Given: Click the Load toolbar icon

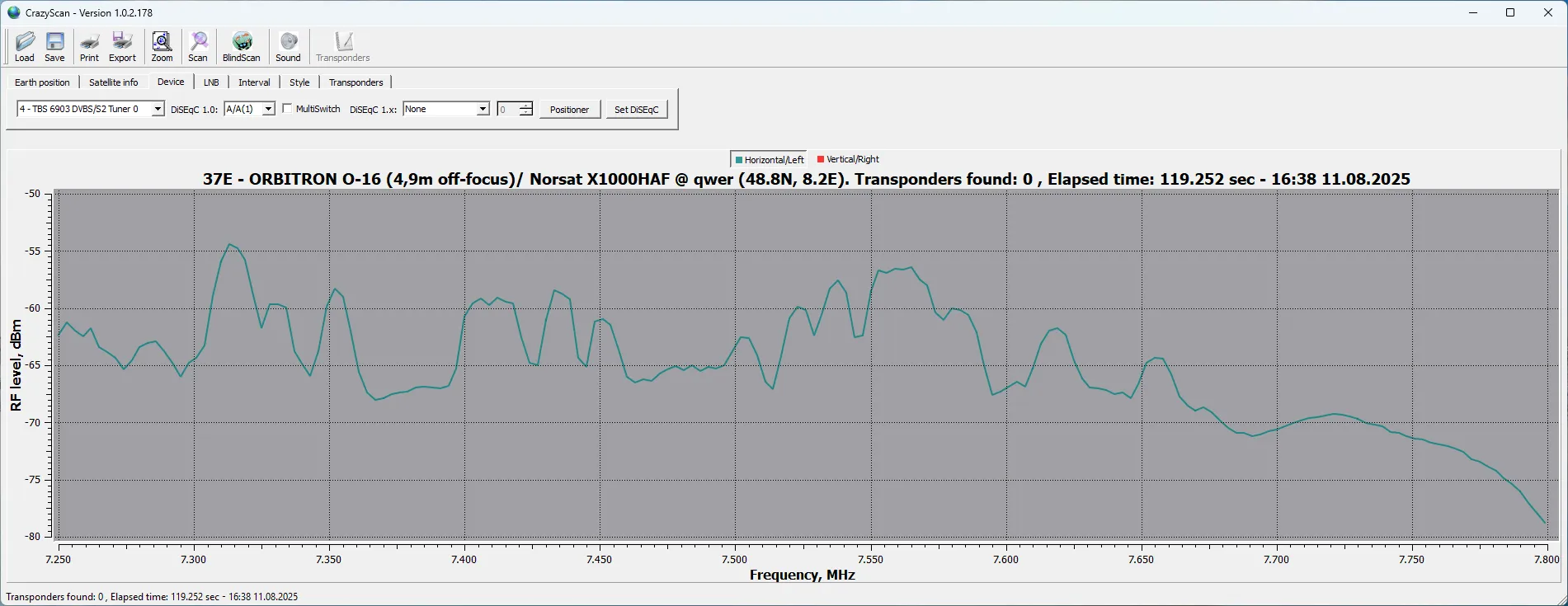Looking at the screenshot, I should click(x=25, y=46).
